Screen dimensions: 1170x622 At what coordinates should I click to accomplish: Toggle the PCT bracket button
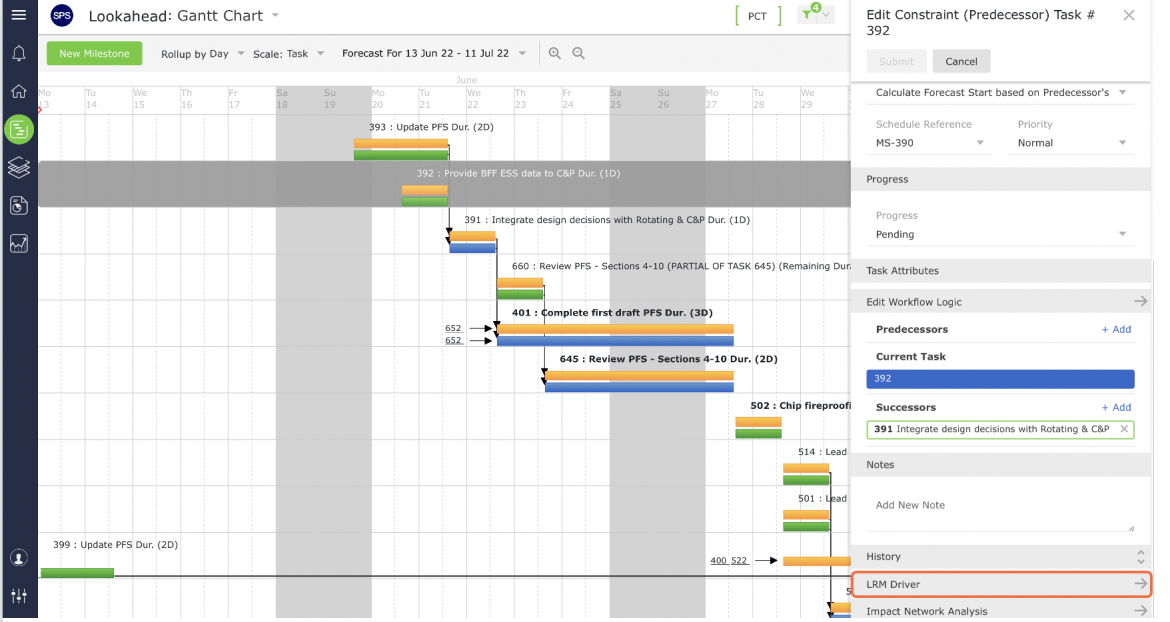(757, 16)
